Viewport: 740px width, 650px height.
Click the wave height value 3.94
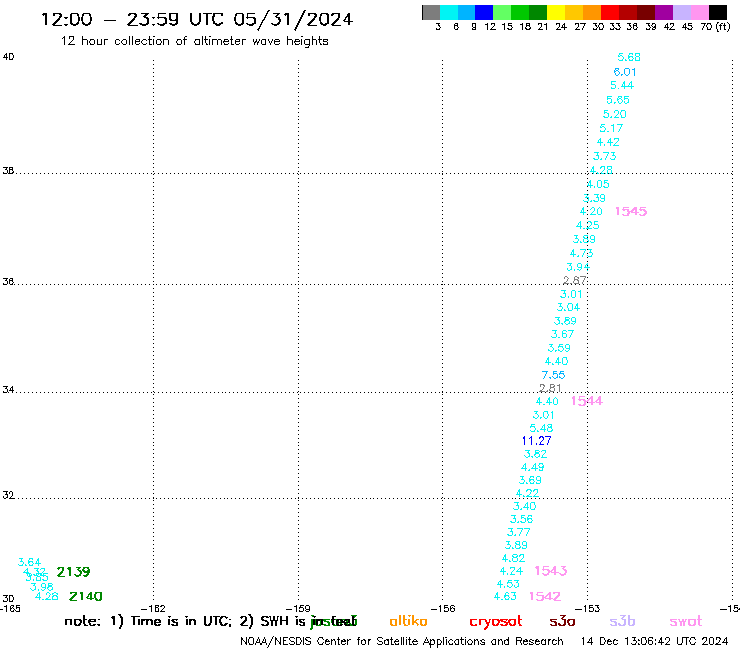pos(578,267)
